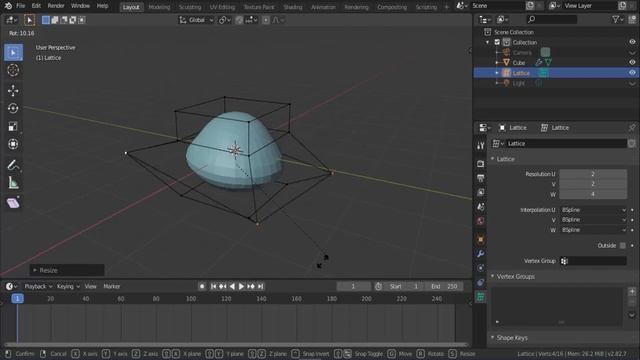Open the Object properties tab

pyautogui.click(x=480, y=239)
